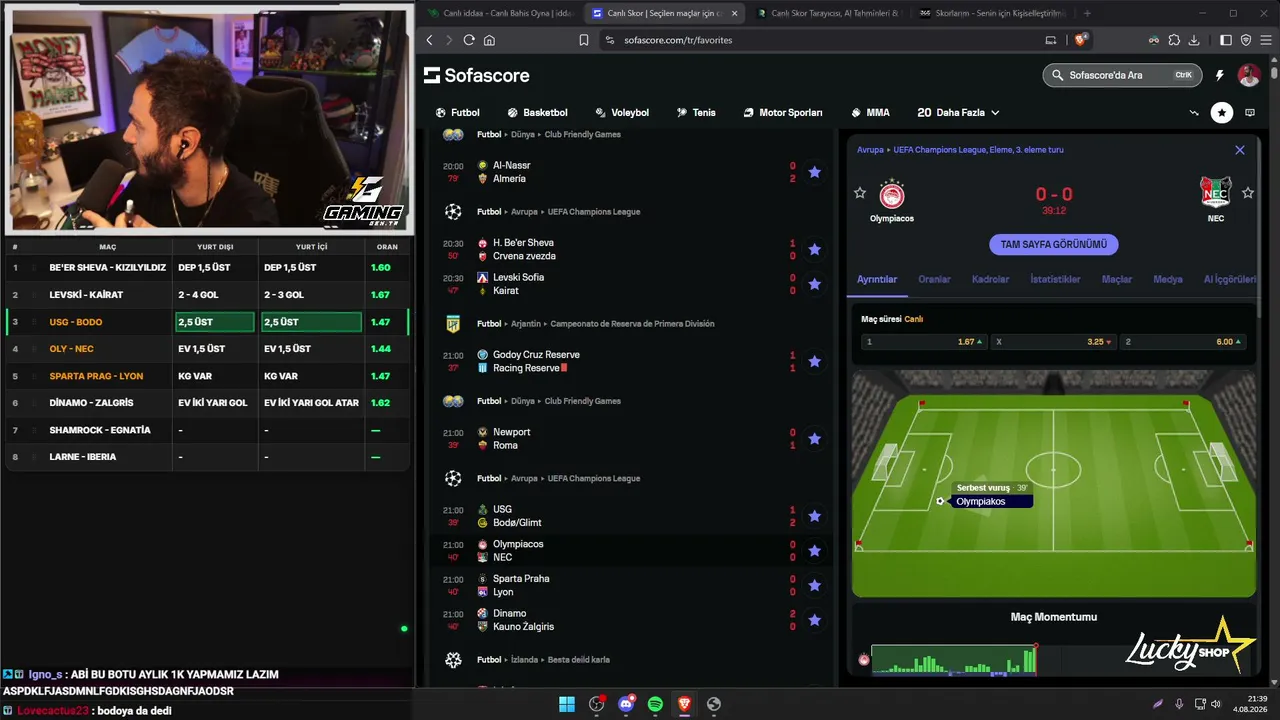Open the Sparta Praha vs Lyon match row
The image size is (1280, 720).
click(630, 585)
